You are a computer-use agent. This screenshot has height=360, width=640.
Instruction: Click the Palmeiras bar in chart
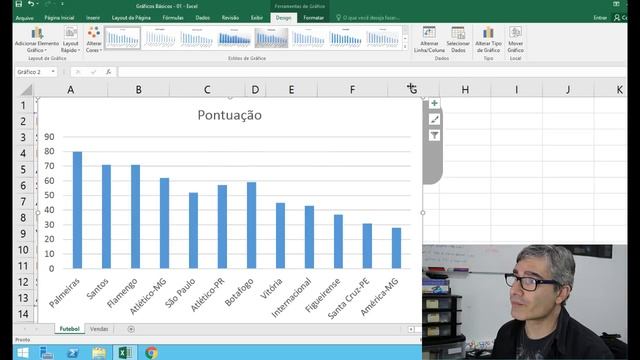pyautogui.click(x=78, y=210)
